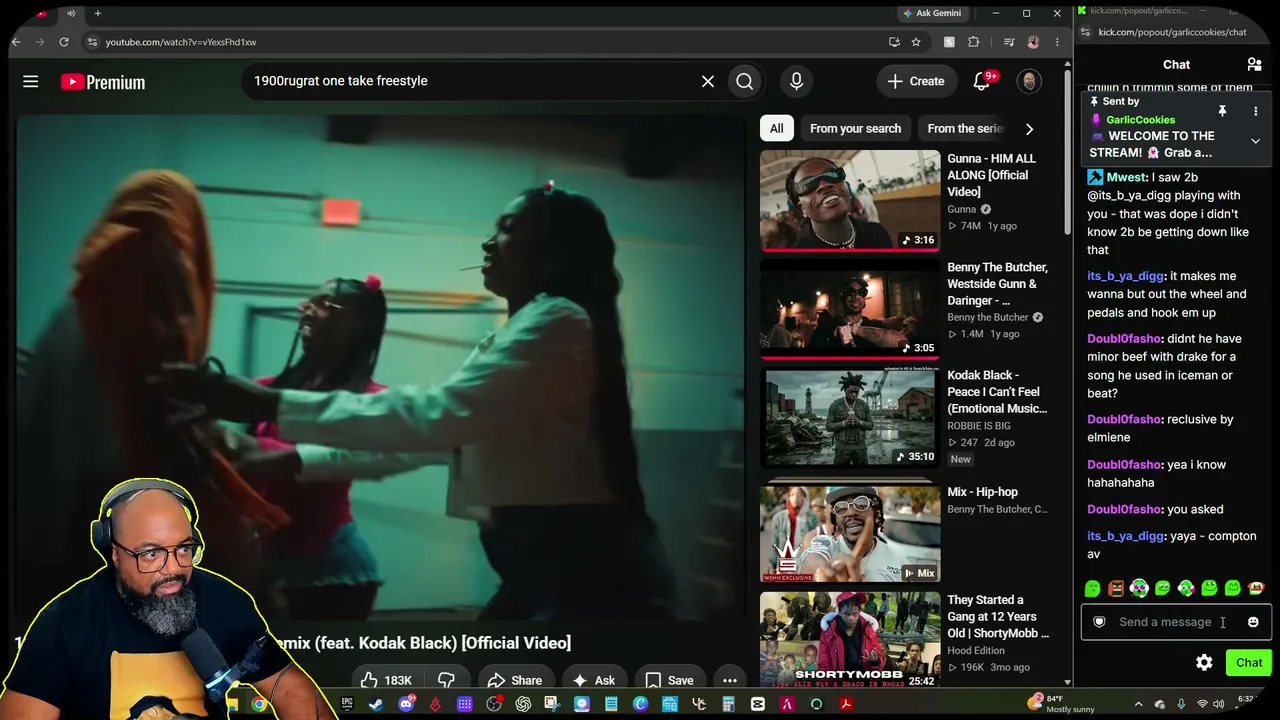This screenshot has height=720, width=1280.
Task: Show more filter chips with arrow
Action: pos(1029,128)
